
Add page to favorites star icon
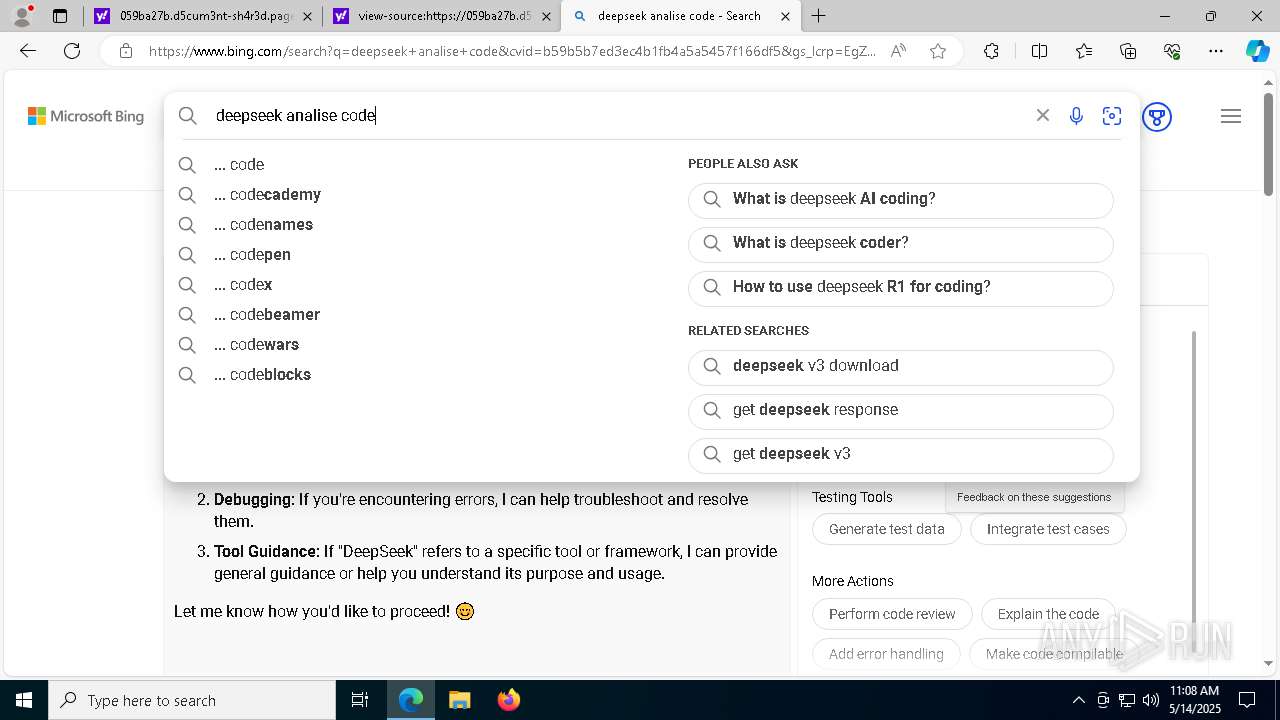click(x=938, y=51)
